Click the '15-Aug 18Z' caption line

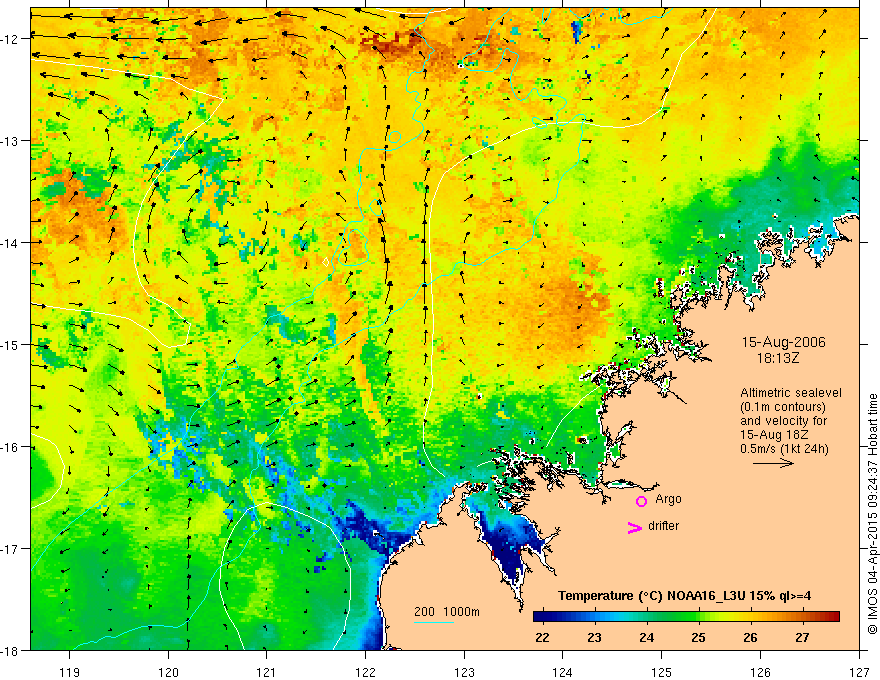pyautogui.click(x=772, y=435)
